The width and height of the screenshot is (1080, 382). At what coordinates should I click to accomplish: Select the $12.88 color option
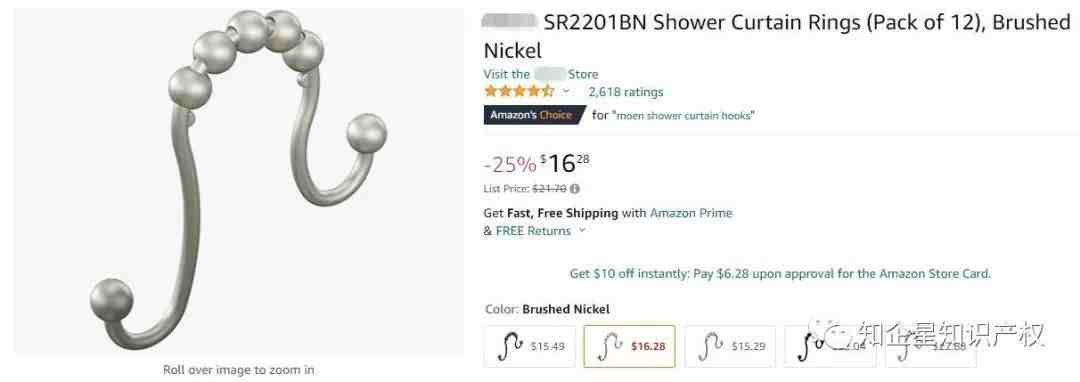click(931, 346)
